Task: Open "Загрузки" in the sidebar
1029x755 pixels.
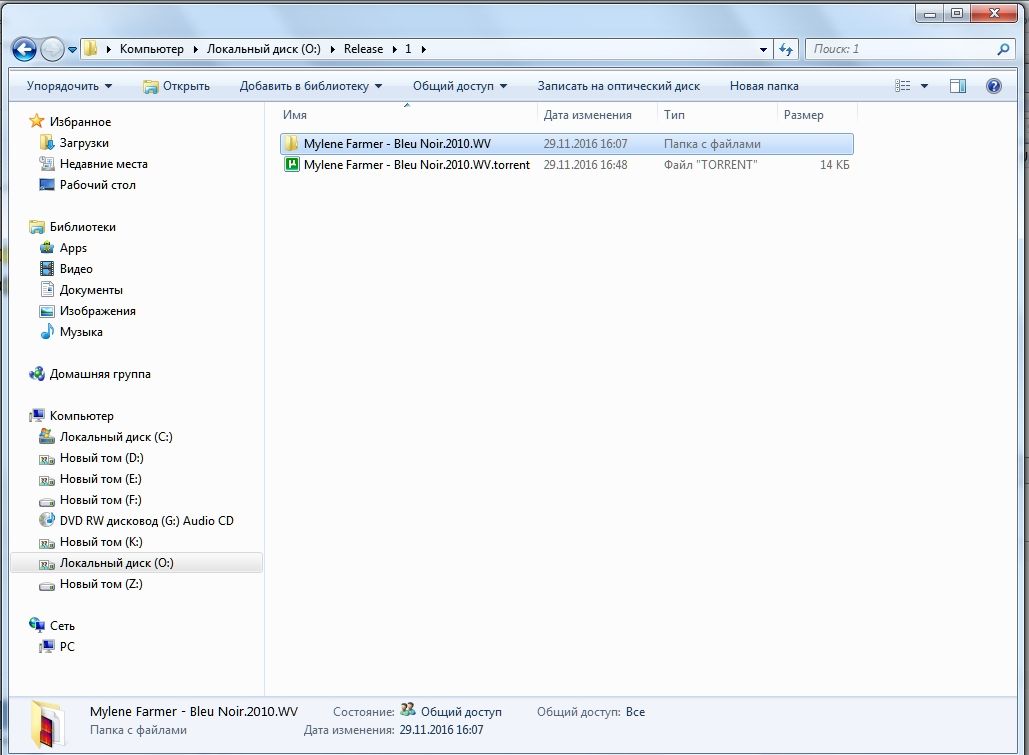Action: [x=84, y=142]
